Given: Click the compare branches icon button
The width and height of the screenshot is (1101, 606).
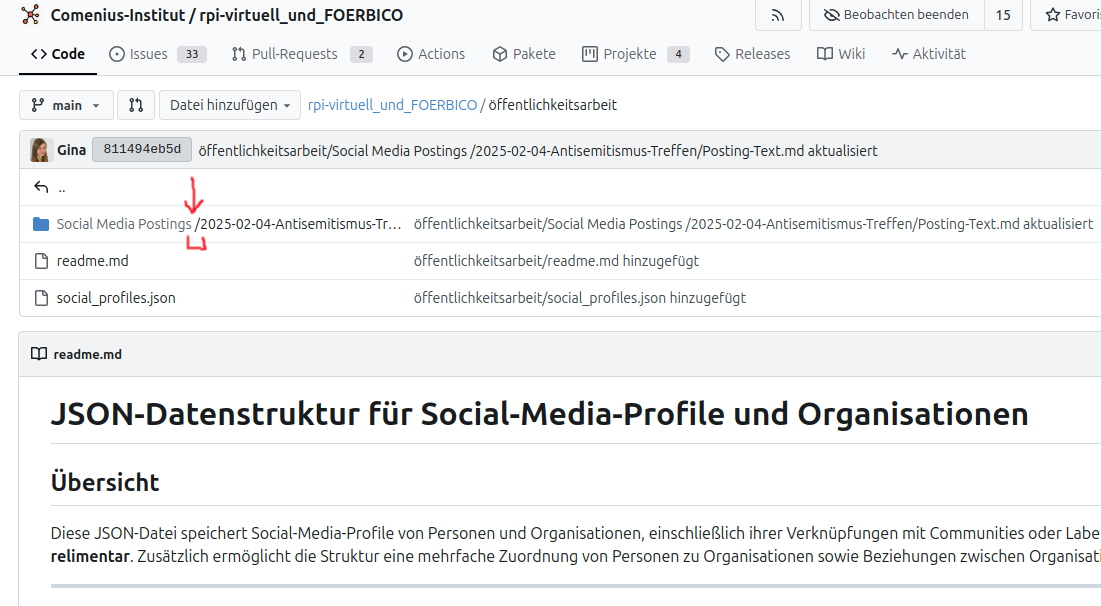Looking at the screenshot, I should pos(136,105).
